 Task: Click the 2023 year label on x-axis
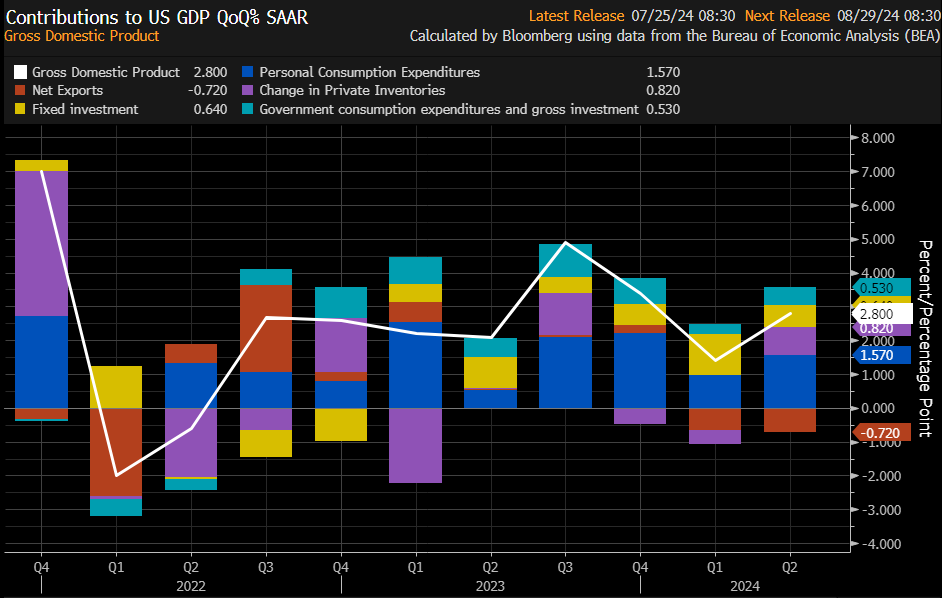tap(490, 585)
